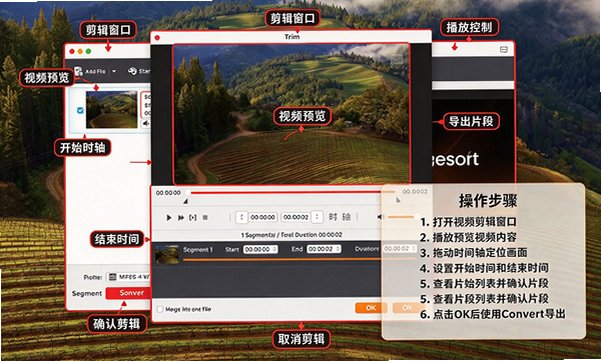
Task: Click the Start icon in main window toolbar
Action: (x=133, y=71)
